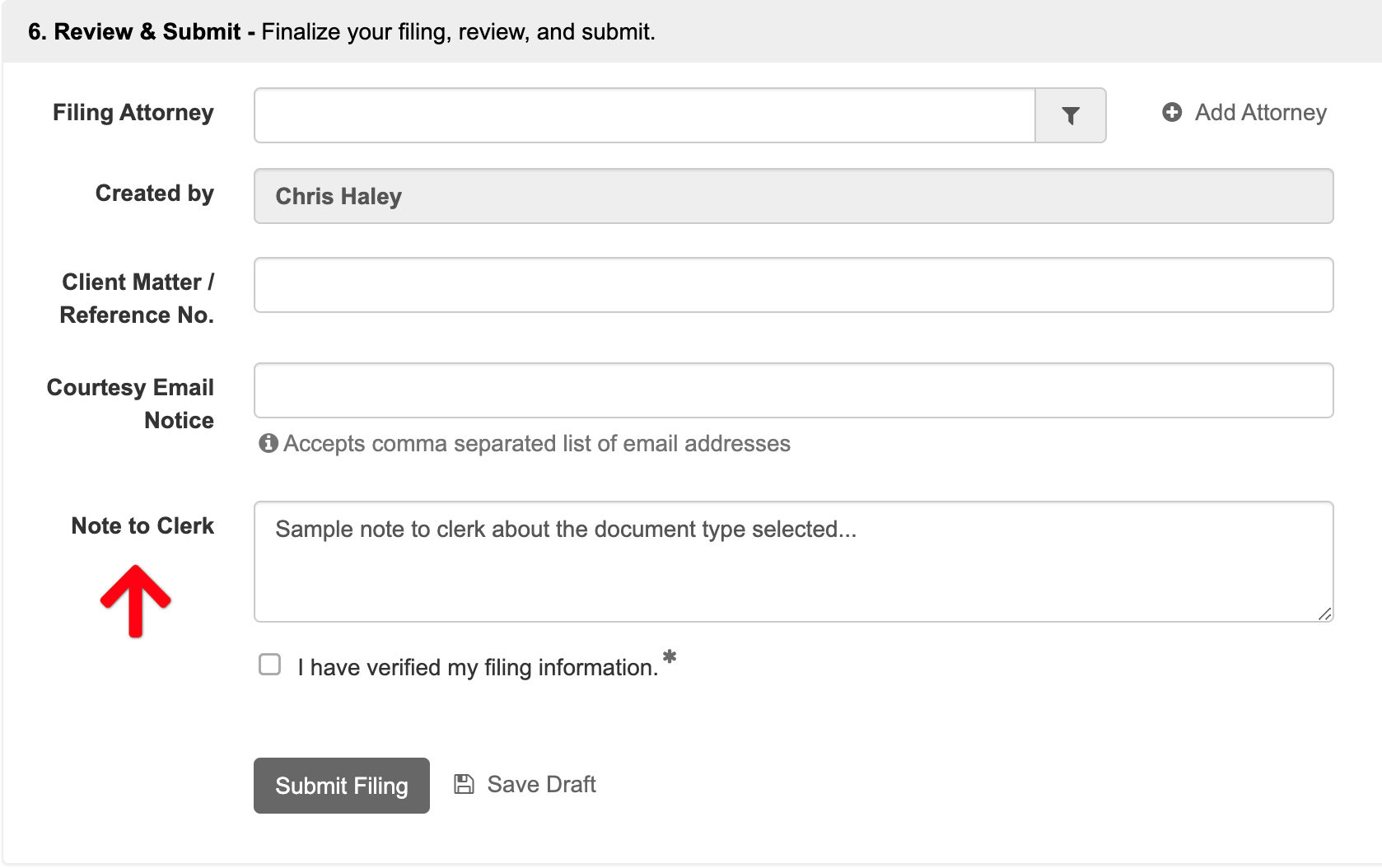Grab the Note to Clerk textarea resize handle
Screen dimensions: 1382x868
click(1324, 614)
